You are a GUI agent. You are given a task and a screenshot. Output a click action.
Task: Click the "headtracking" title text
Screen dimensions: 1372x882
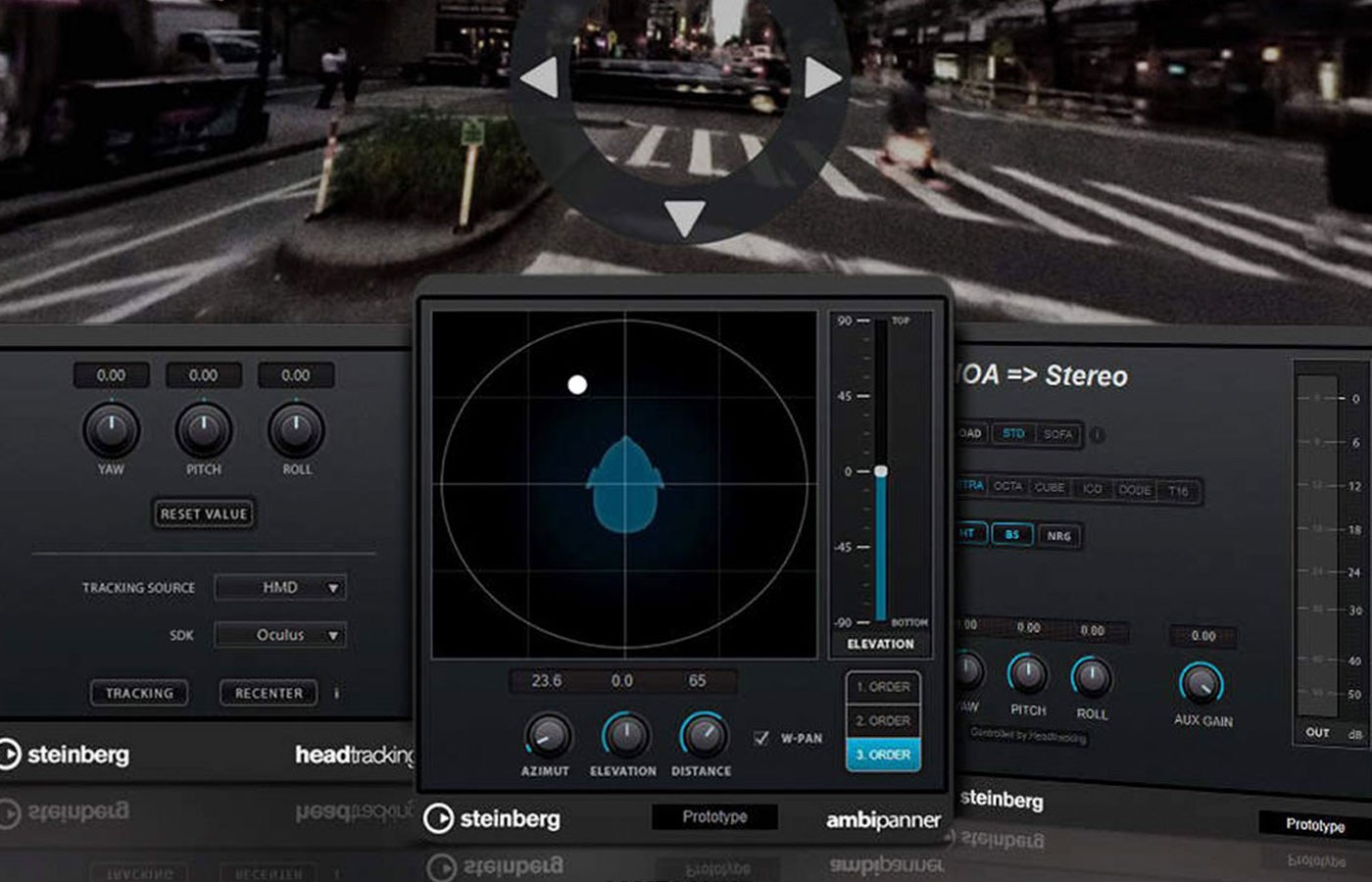(354, 755)
